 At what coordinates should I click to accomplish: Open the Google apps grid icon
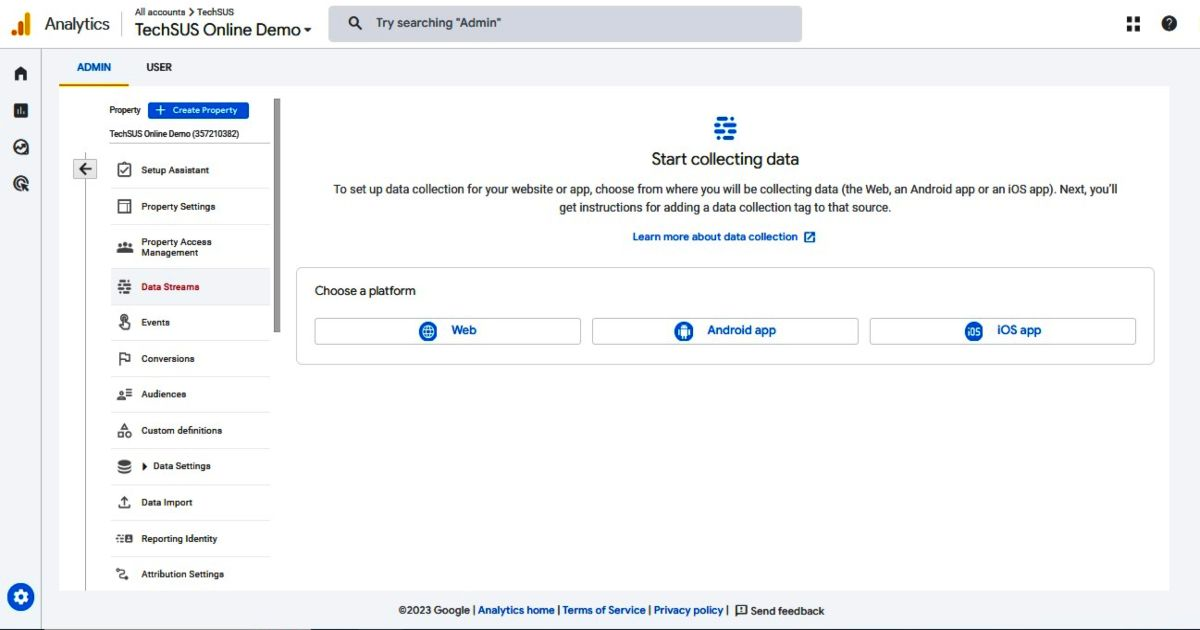[x=1133, y=24]
